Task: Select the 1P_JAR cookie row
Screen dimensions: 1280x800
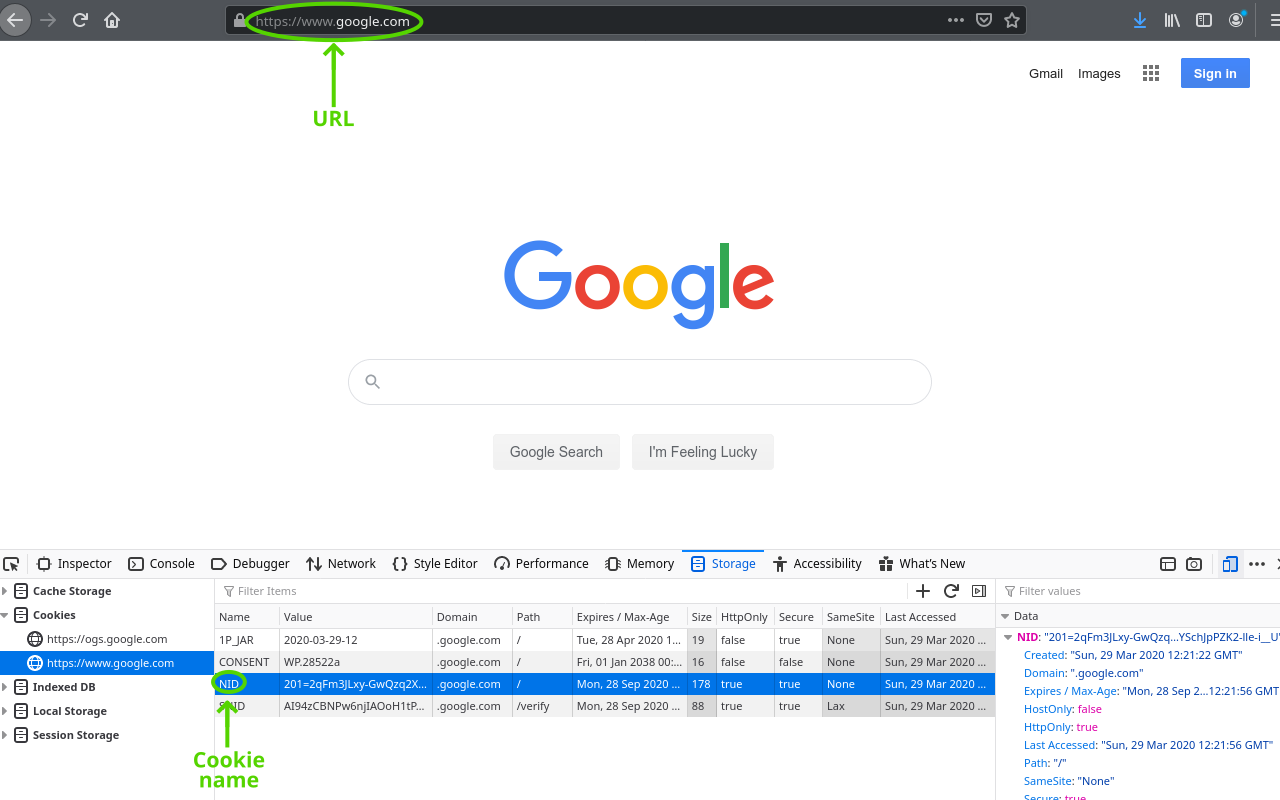Action: pyautogui.click(x=605, y=640)
